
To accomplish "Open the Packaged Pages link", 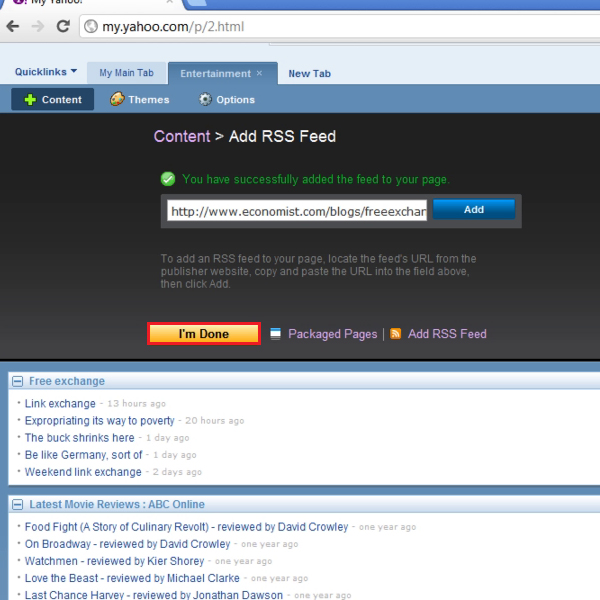I will click(333, 334).
